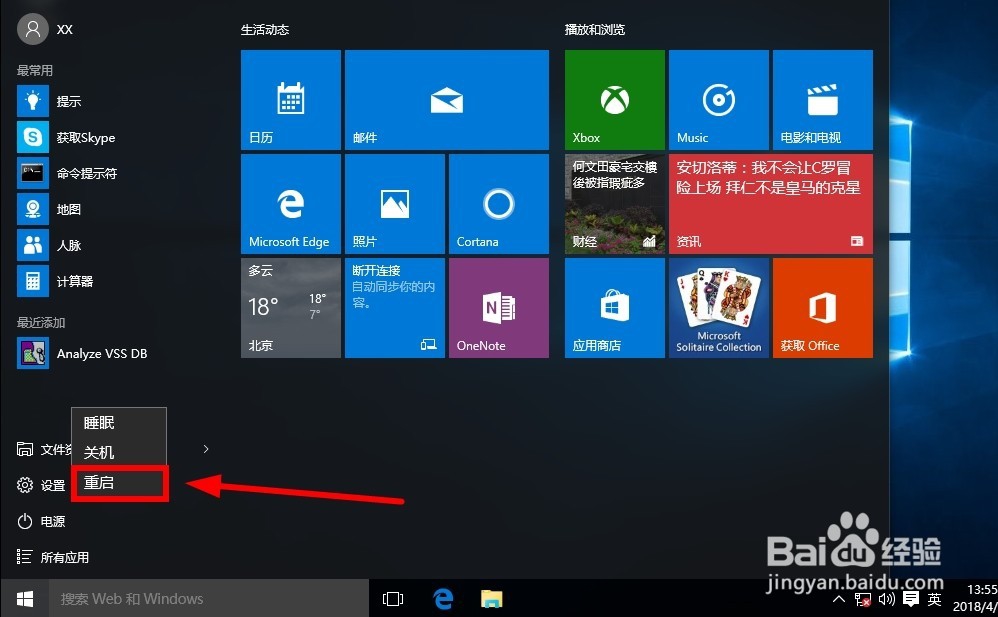Viewport: 998px width, 617px height.
Task: Open the 日历 calendar tile
Action: (291, 100)
